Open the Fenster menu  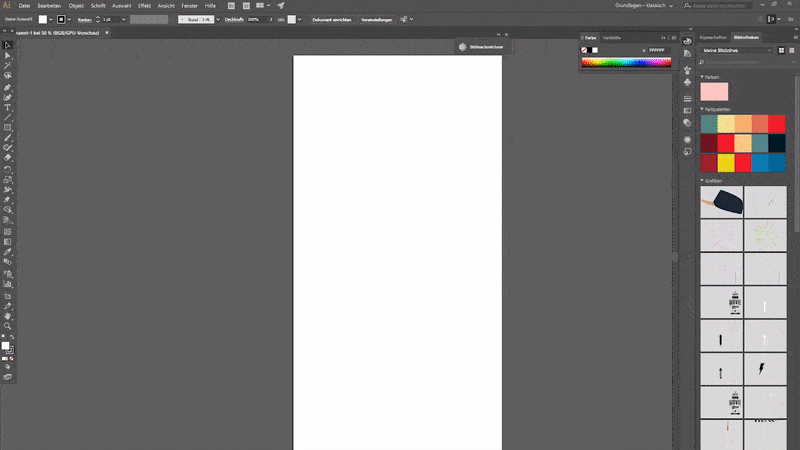(189, 6)
